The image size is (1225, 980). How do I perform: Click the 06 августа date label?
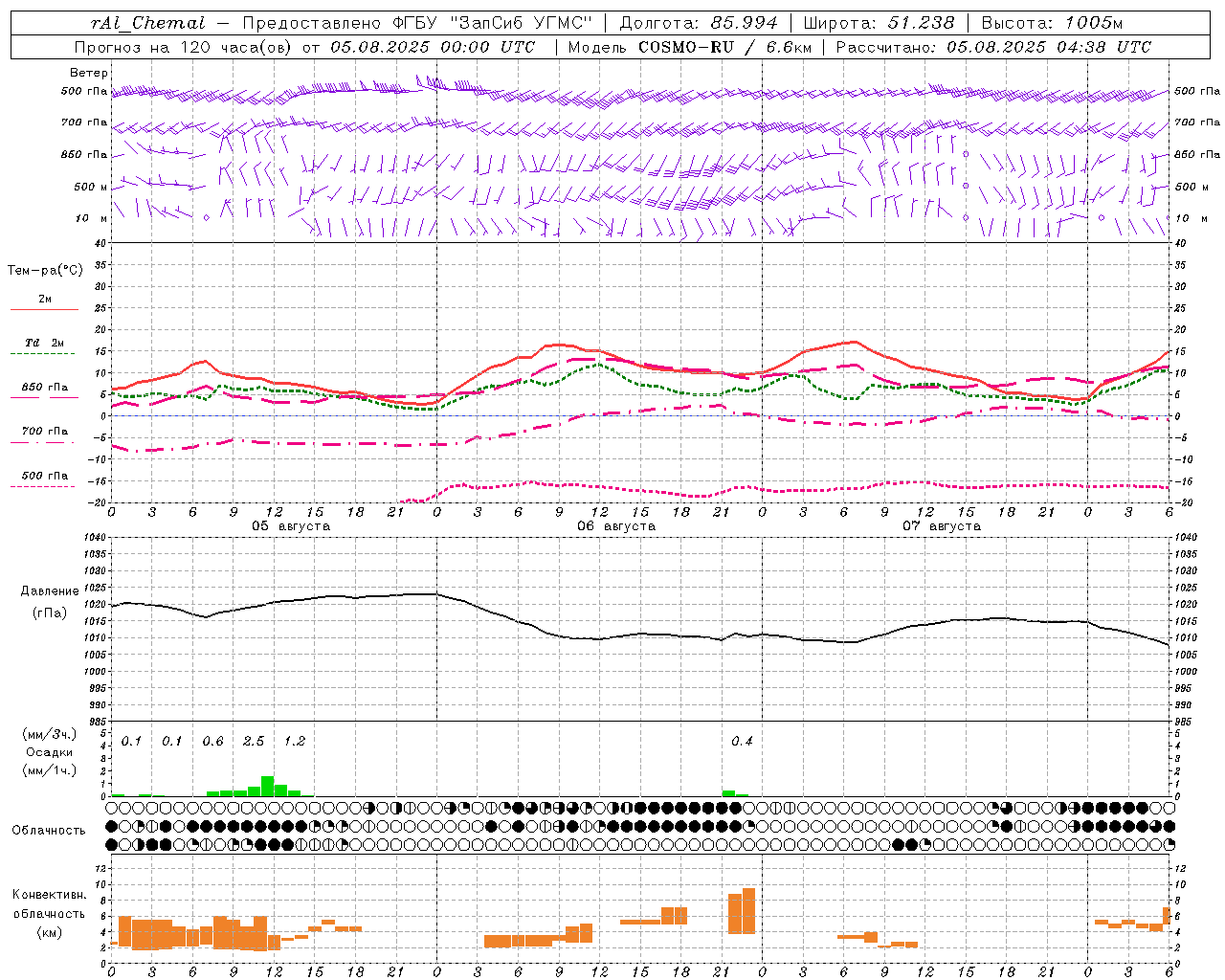coord(616,526)
